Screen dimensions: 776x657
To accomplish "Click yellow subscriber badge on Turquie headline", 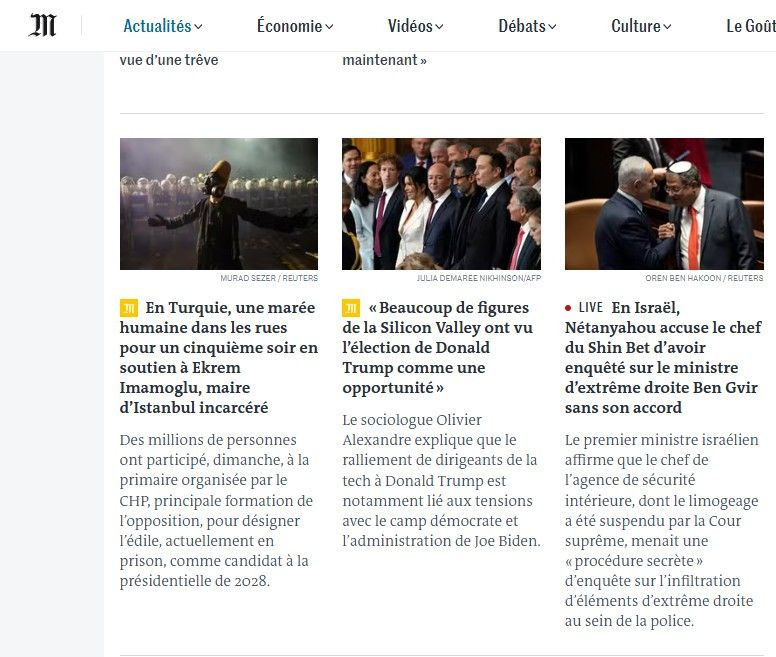I will coord(129,308).
